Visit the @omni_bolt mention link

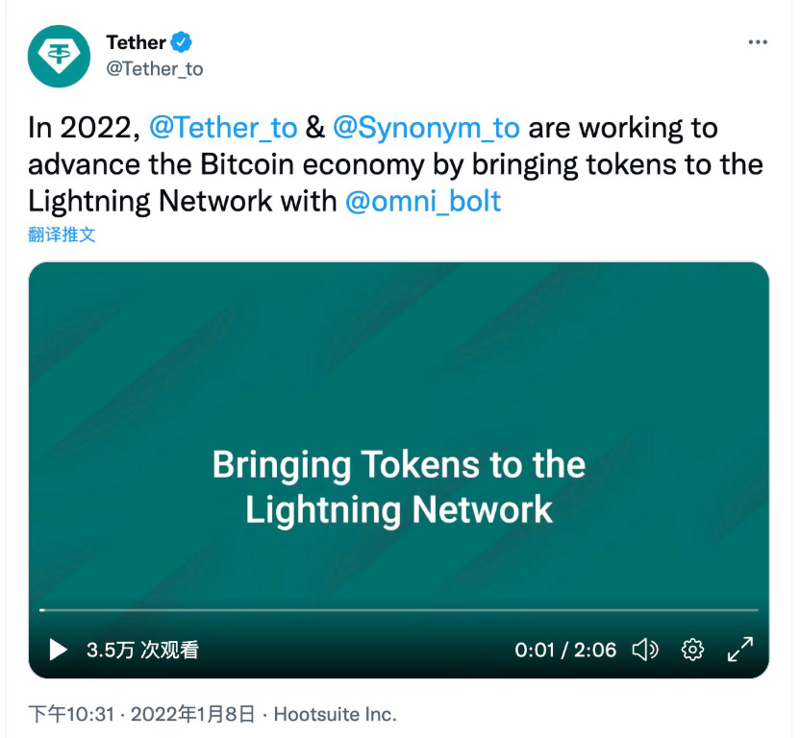423,200
